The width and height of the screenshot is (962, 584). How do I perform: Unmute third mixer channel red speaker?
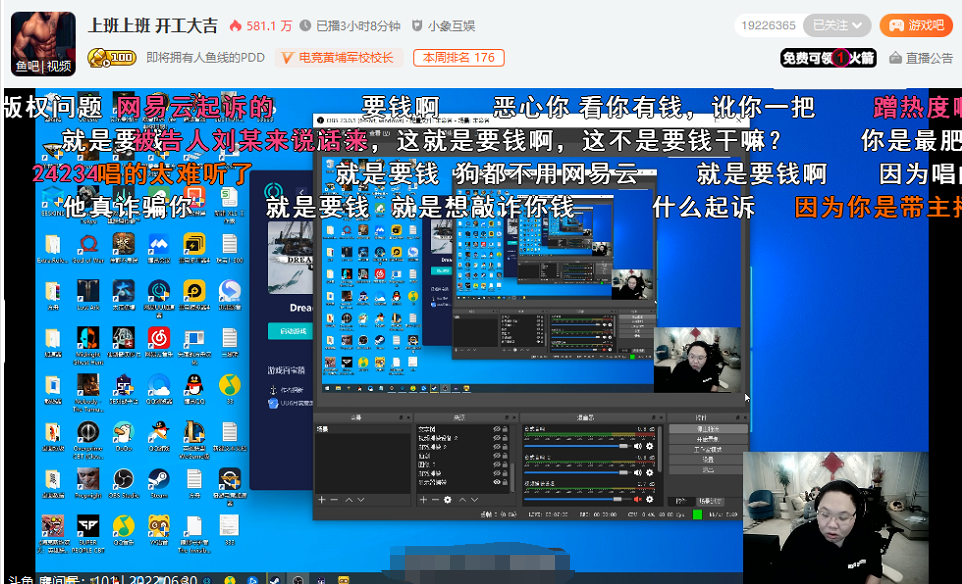(637, 499)
